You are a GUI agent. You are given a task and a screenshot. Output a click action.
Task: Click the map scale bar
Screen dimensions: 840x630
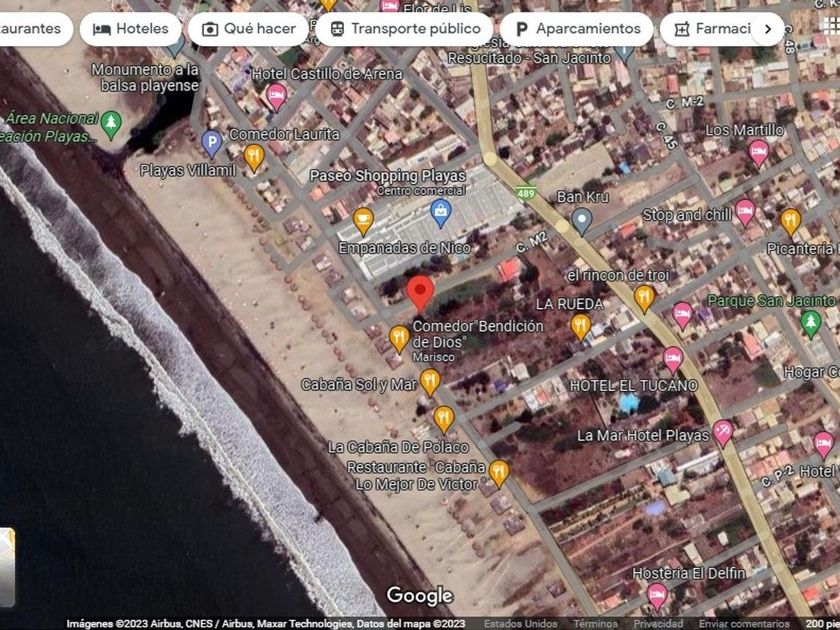(x=822, y=624)
